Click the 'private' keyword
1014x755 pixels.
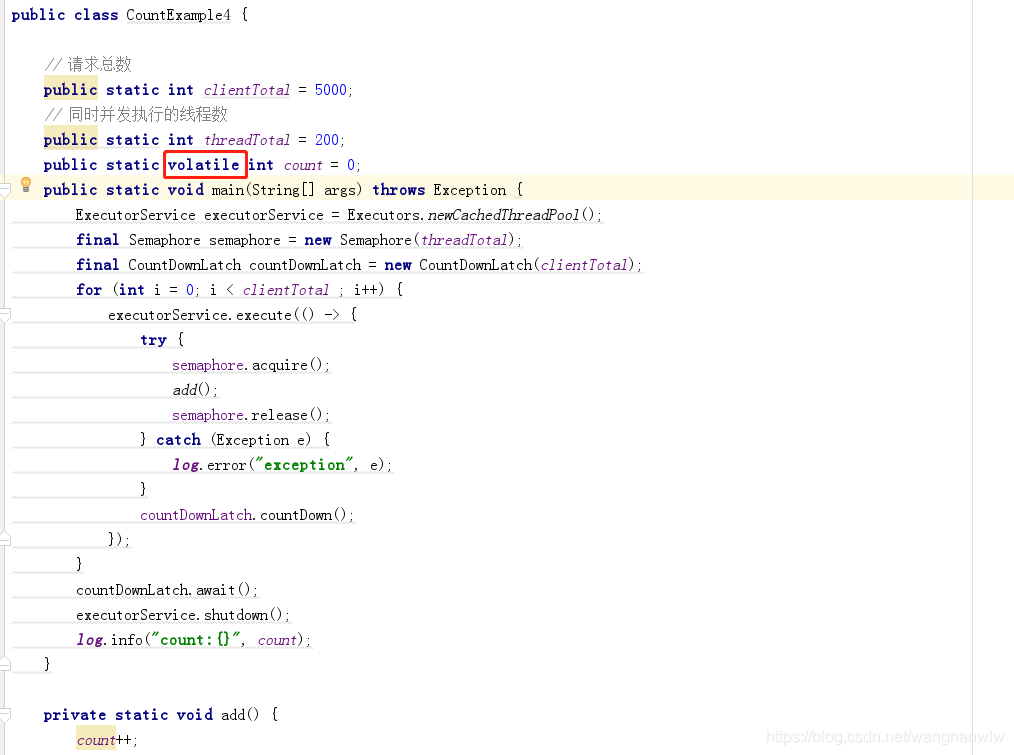[75, 715]
